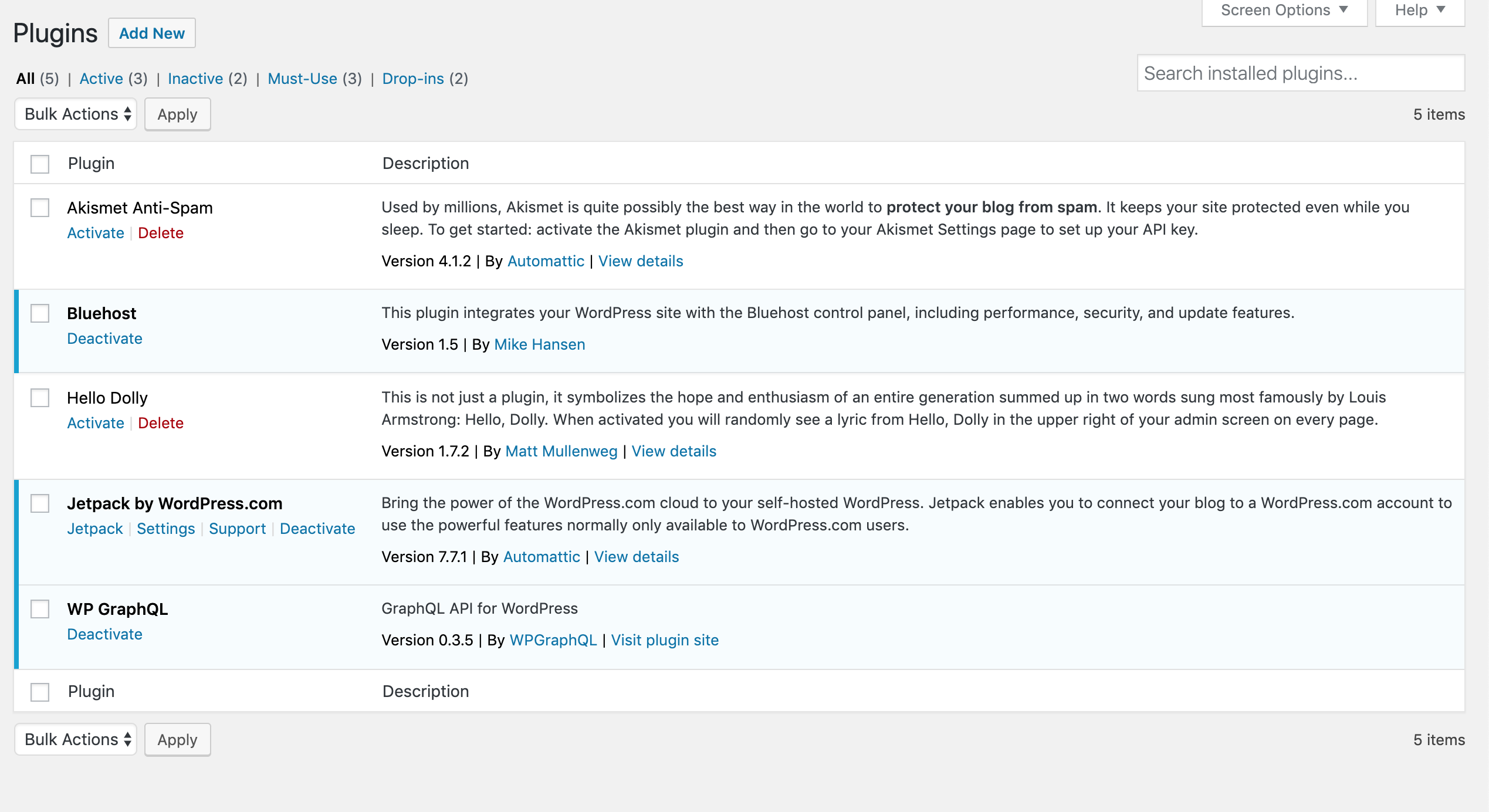View details for Hello Dolly

click(x=674, y=451)
